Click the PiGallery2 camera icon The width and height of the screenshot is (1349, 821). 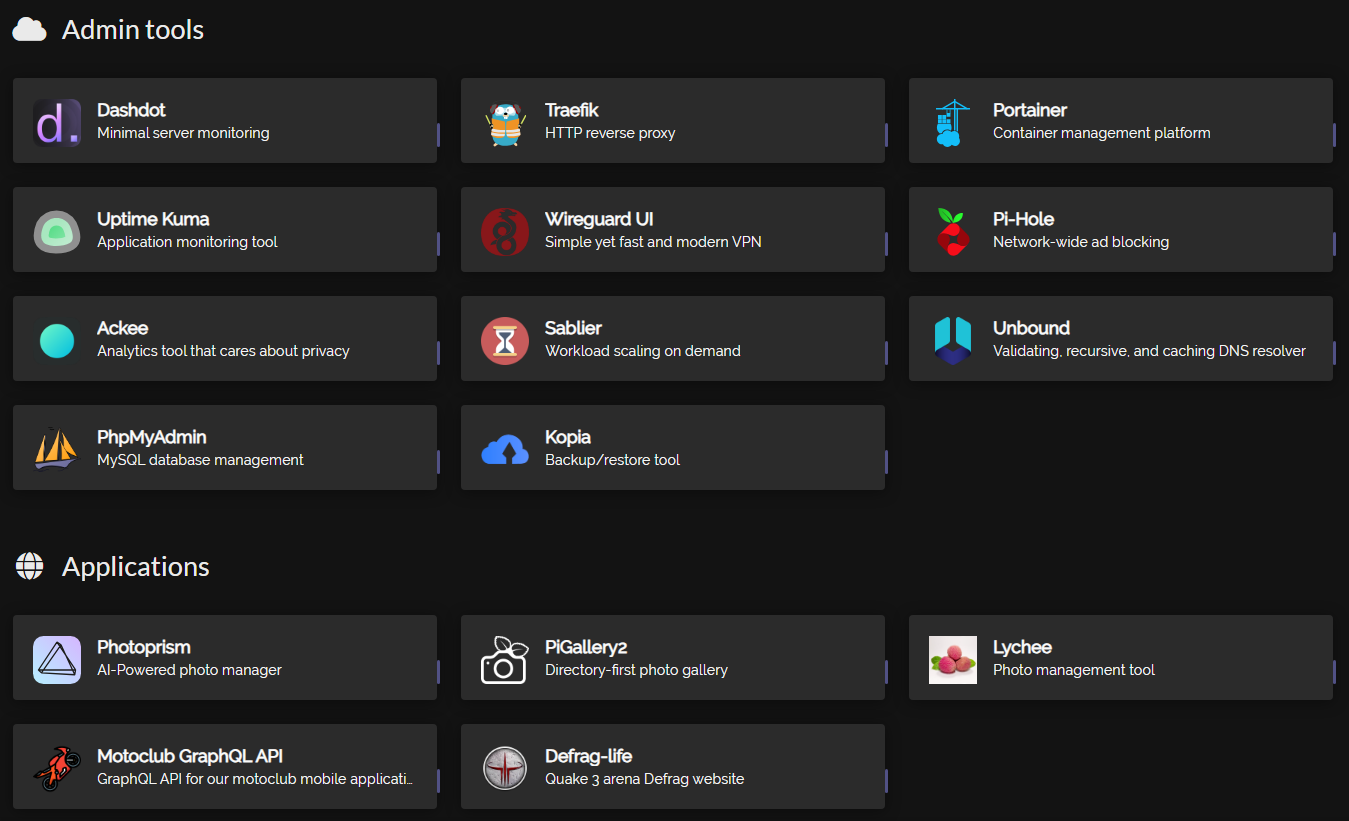pos(505,660)
